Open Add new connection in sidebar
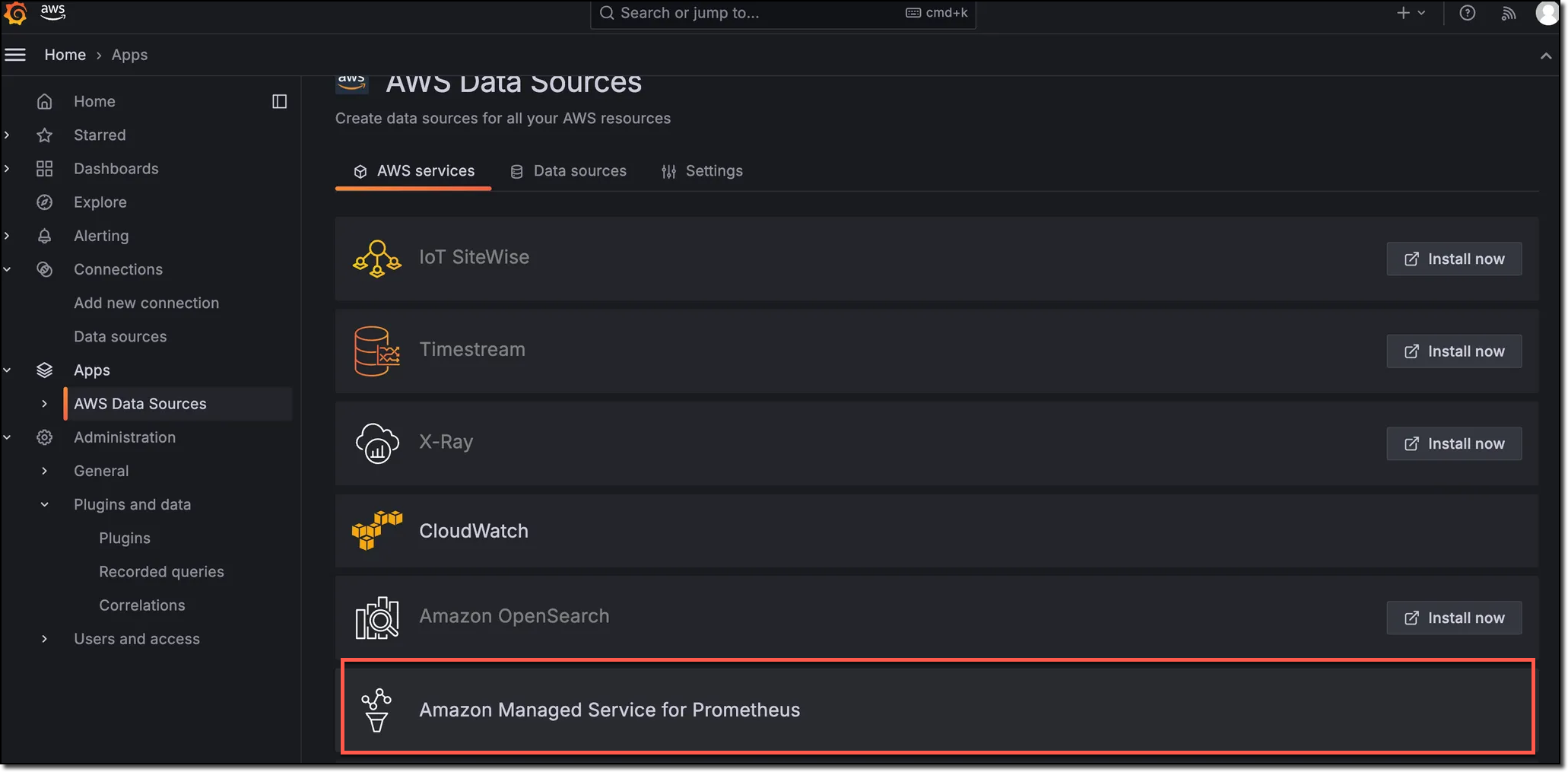 pos(146,302)
